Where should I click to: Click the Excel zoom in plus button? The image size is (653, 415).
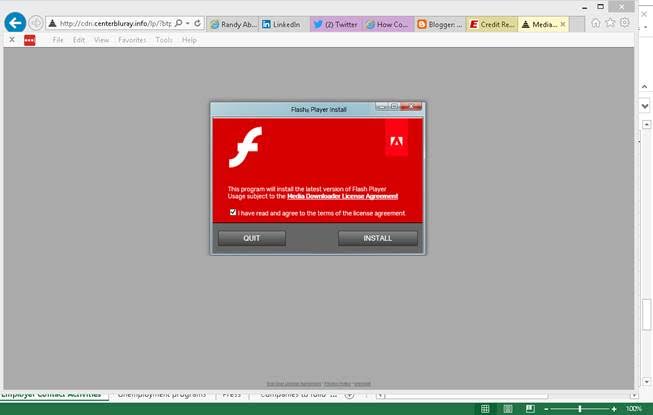click(x=614, y=409)
